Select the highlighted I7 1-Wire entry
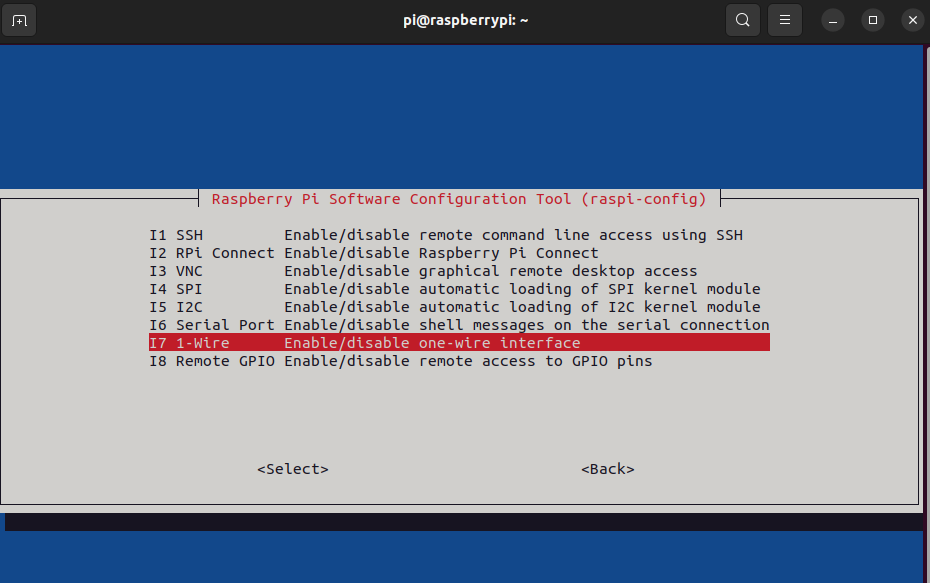Image resolution: width=930 pixels, height=583 pixels. coord(459,343)
